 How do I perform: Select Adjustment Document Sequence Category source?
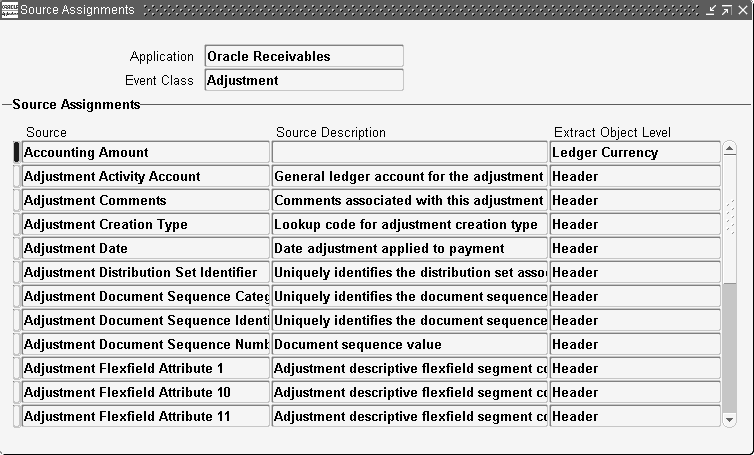tap(146, 296)
